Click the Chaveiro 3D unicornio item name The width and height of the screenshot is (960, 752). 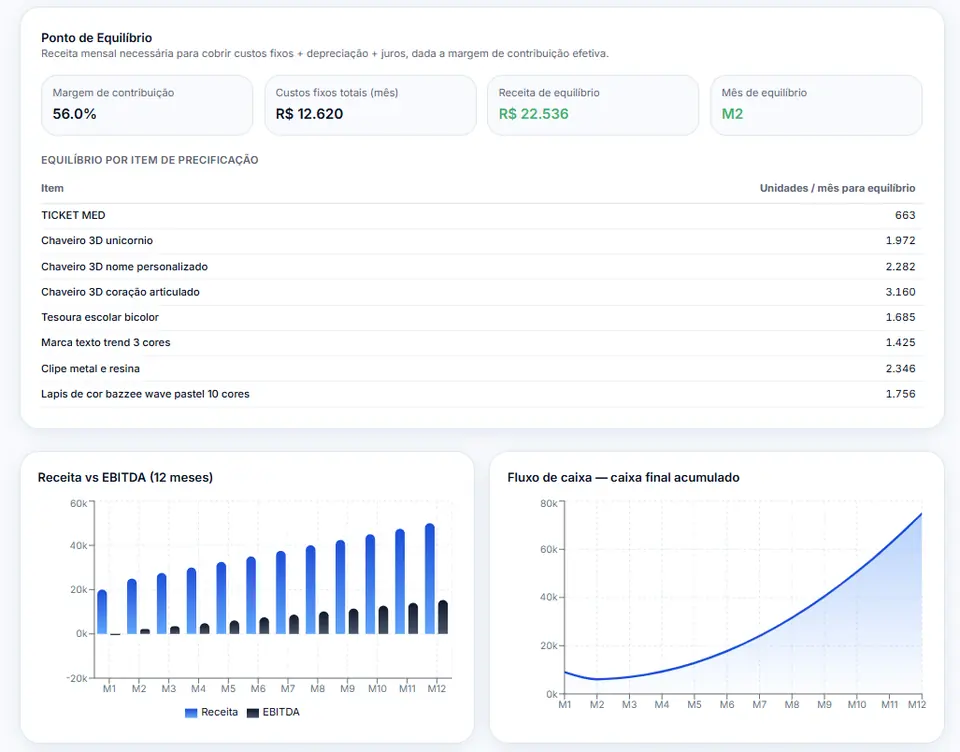pos(97,241)
